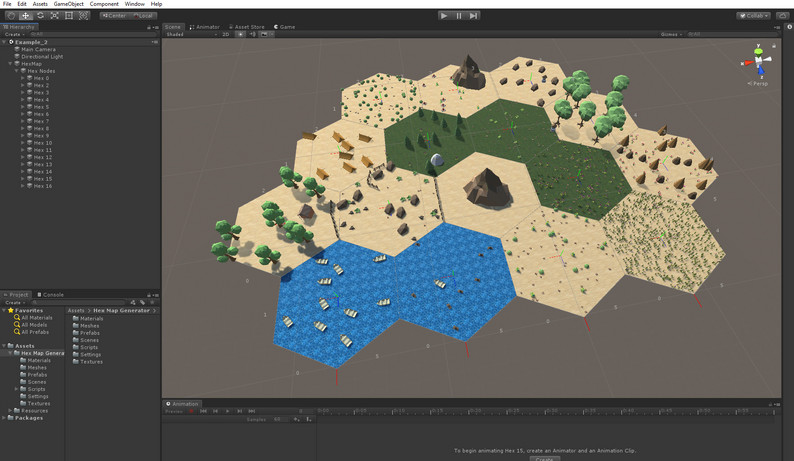
Task: Toggle scene audio in Scene toolbar
Action: [x=253, y=34]
